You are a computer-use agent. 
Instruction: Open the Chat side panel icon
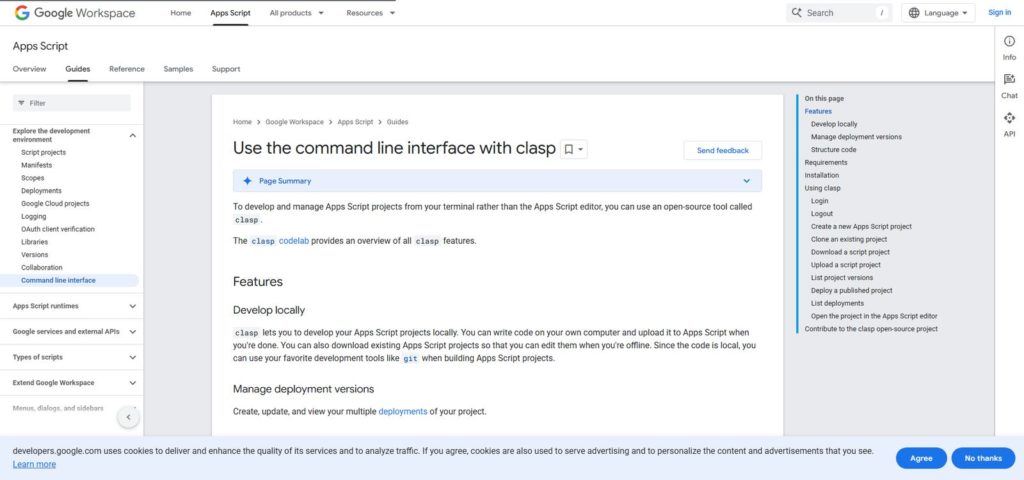tap(1009, 80)
